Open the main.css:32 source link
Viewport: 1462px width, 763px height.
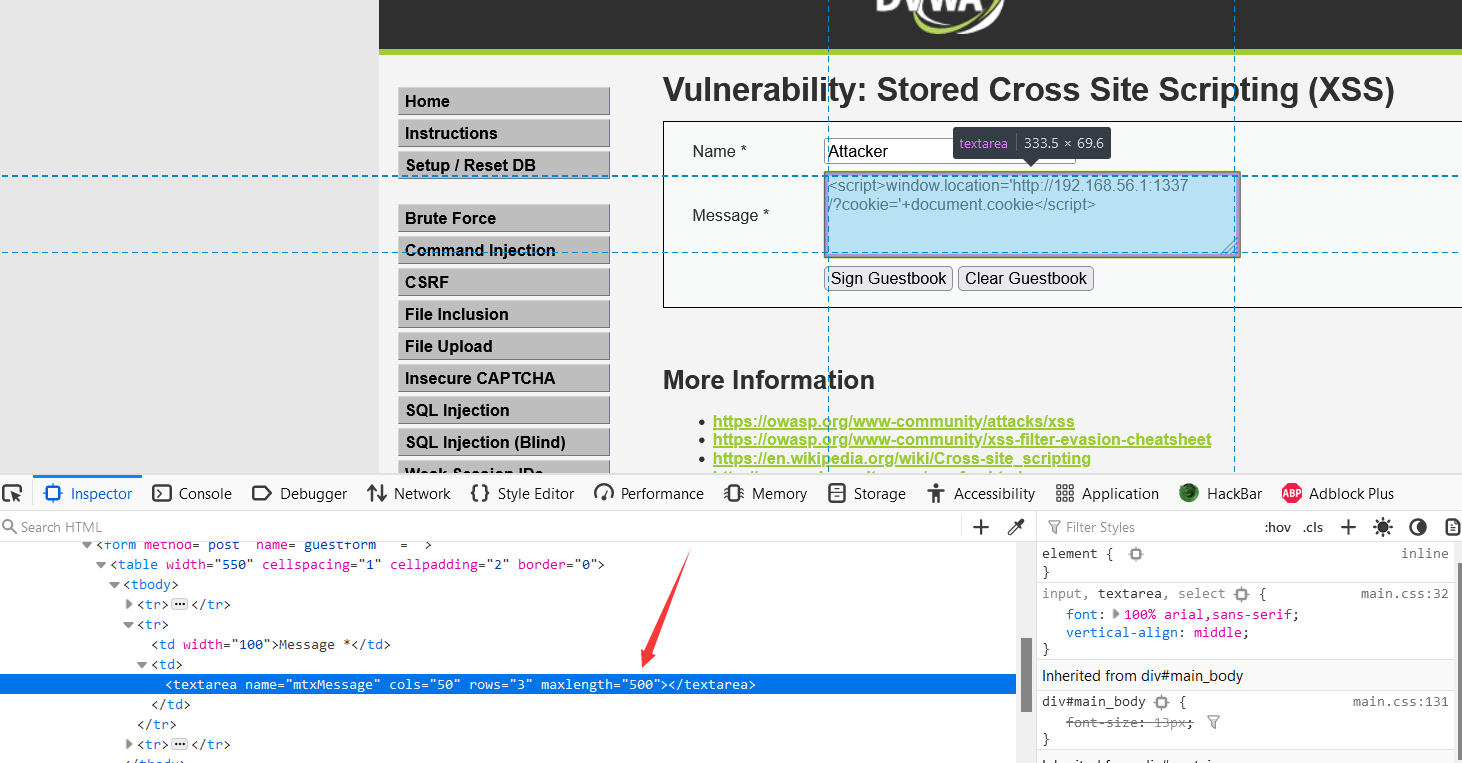tap(1404, 593)
